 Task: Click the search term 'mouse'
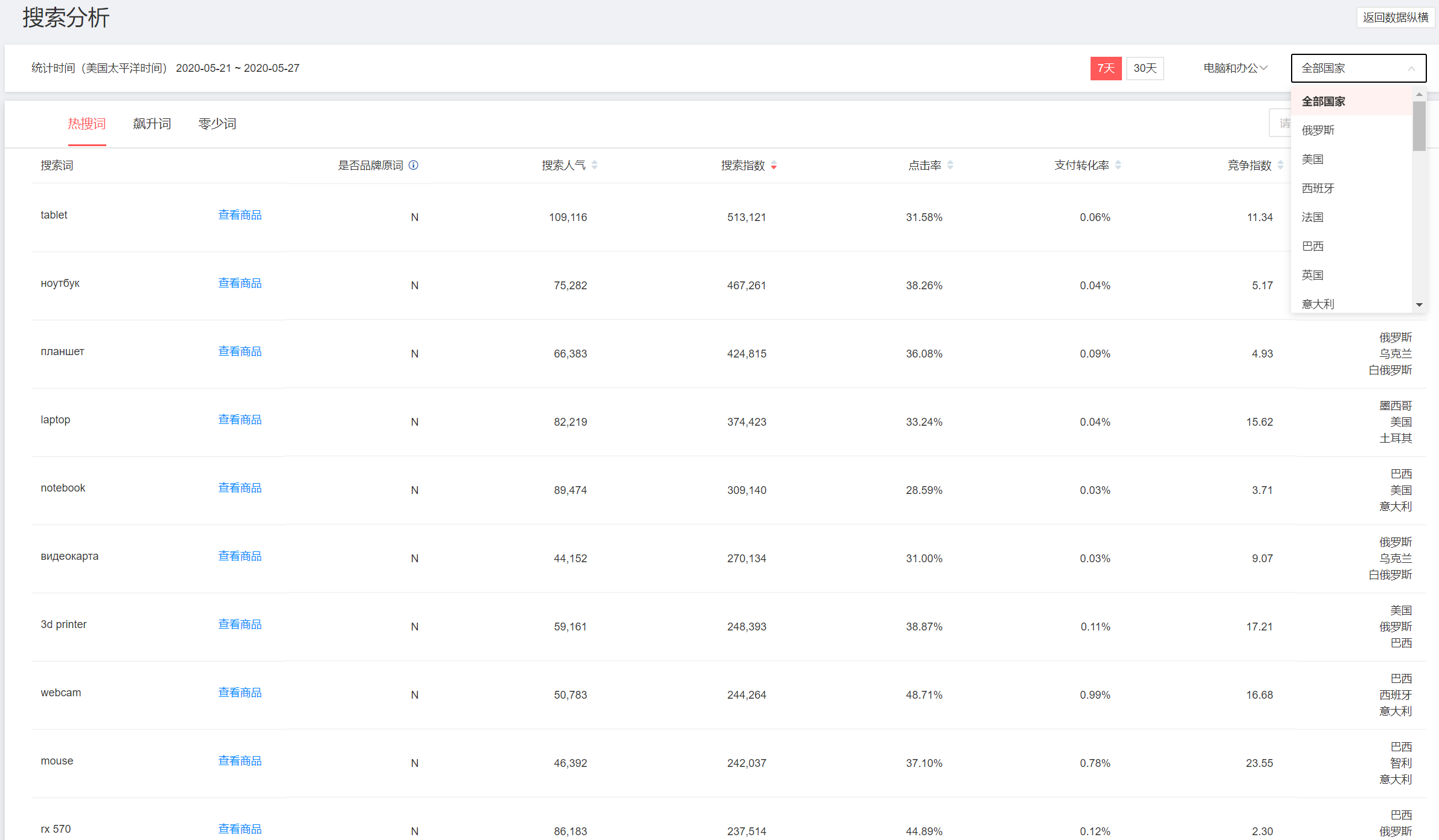(57, 761)
